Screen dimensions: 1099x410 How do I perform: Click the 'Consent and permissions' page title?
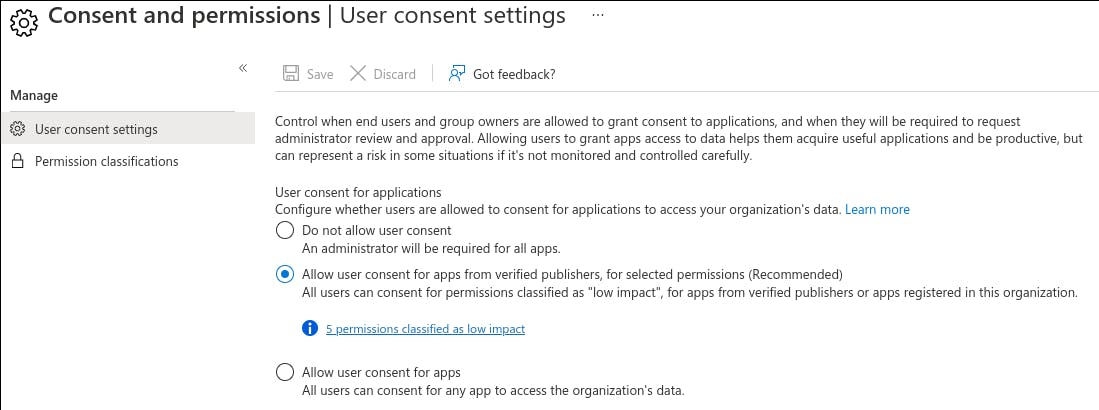(184, 15)
